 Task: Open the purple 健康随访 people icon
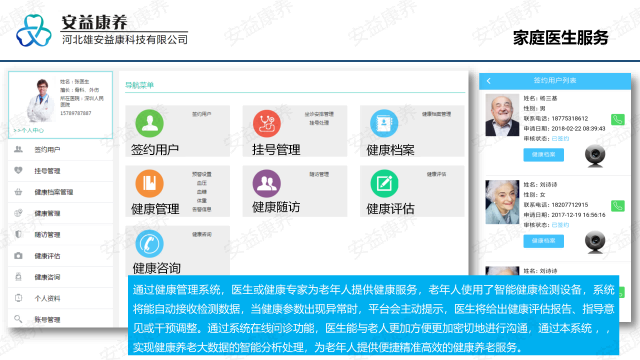pos(267,183)
